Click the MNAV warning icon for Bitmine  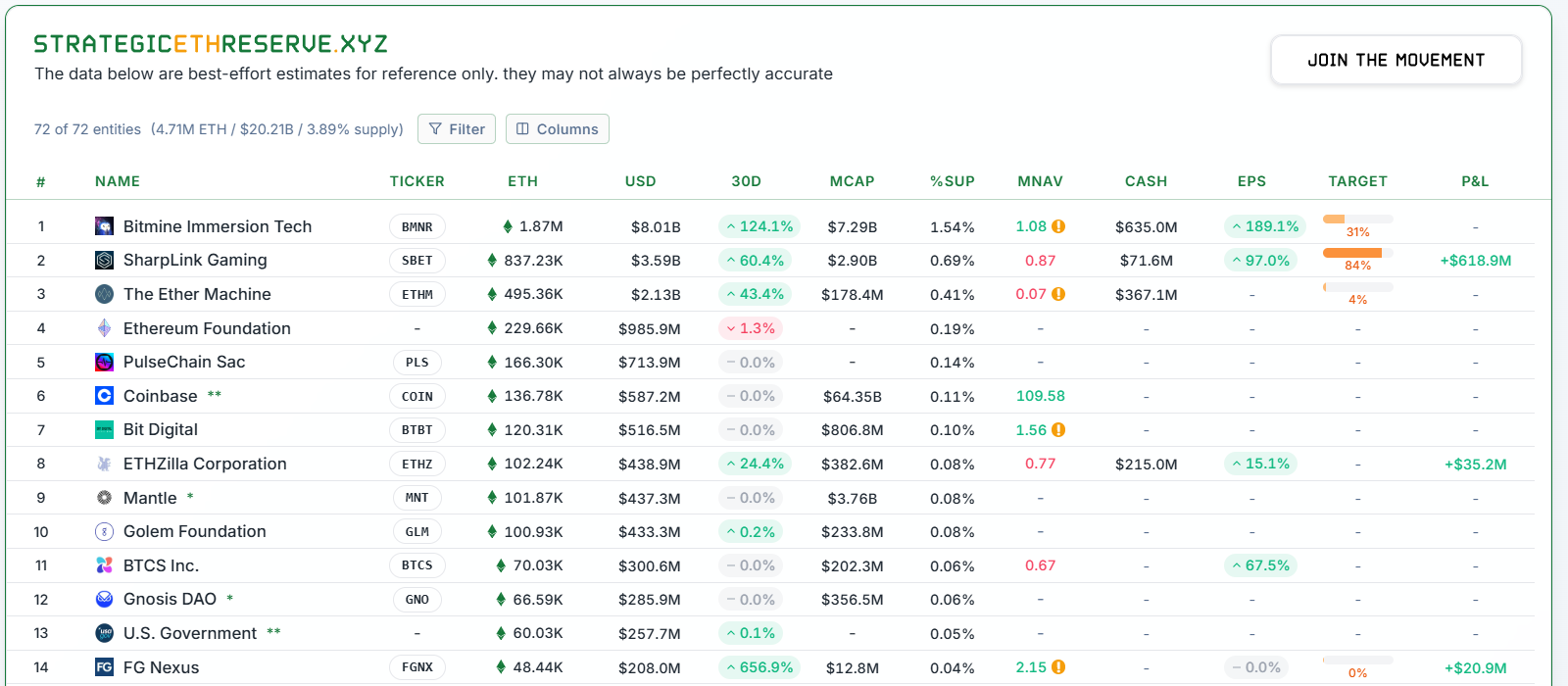1058,226
